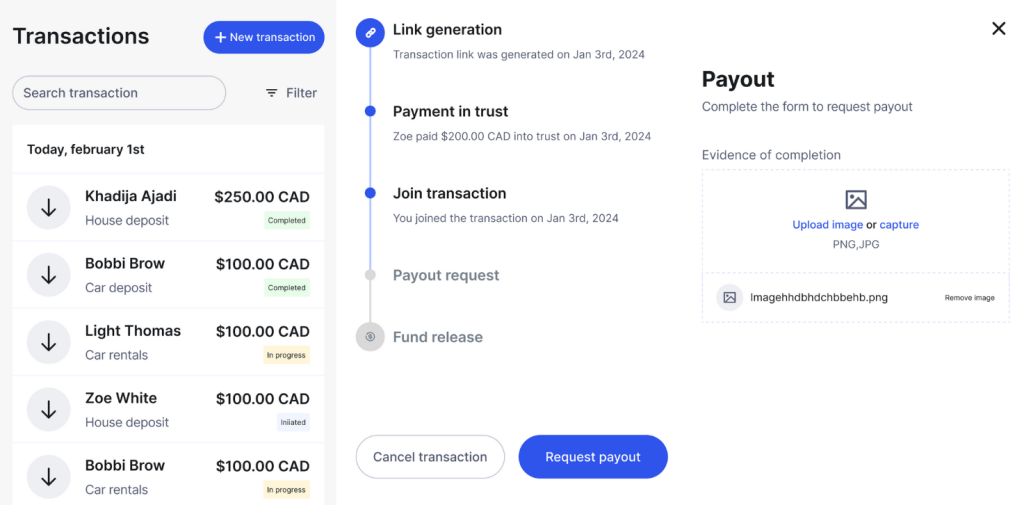Viewport: 1024px width, 505px height.
Task: Open Bobbi Brow's Car deposit transaction
Action: tap(168, 274)
